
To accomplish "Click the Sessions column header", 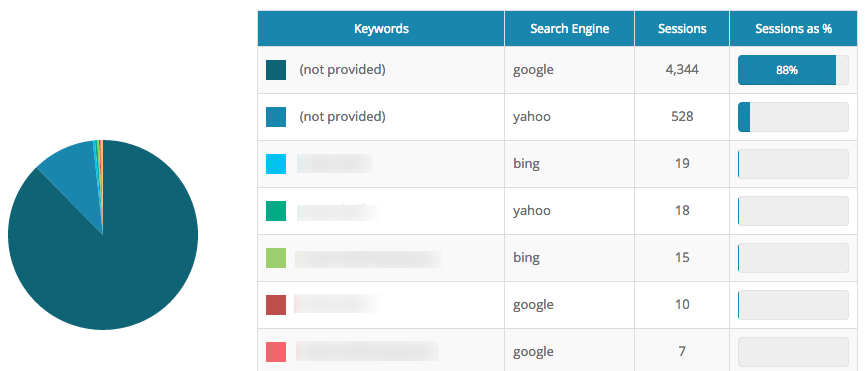I will click(682, 29).
